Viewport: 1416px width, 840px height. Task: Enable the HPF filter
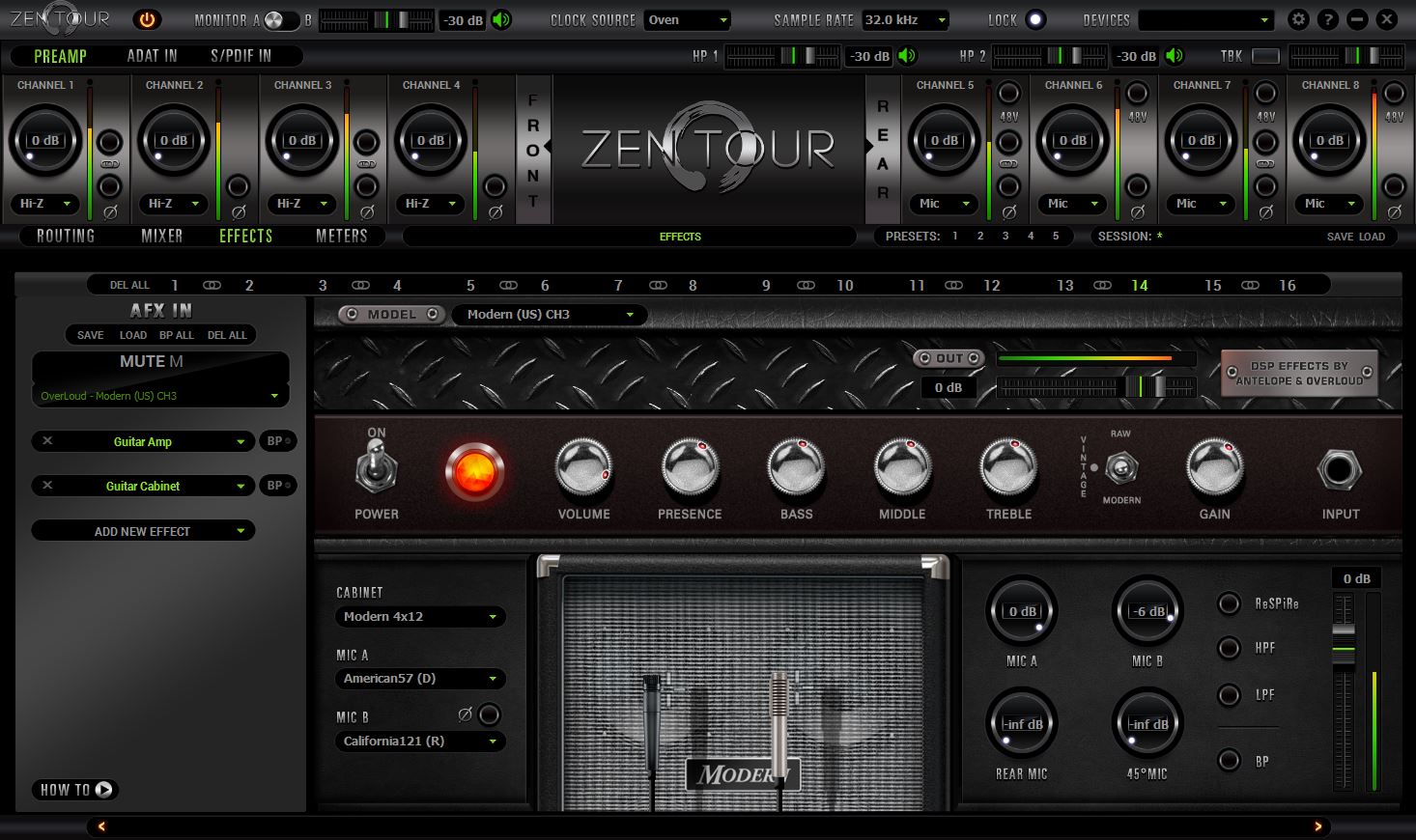click(1229, 648)
